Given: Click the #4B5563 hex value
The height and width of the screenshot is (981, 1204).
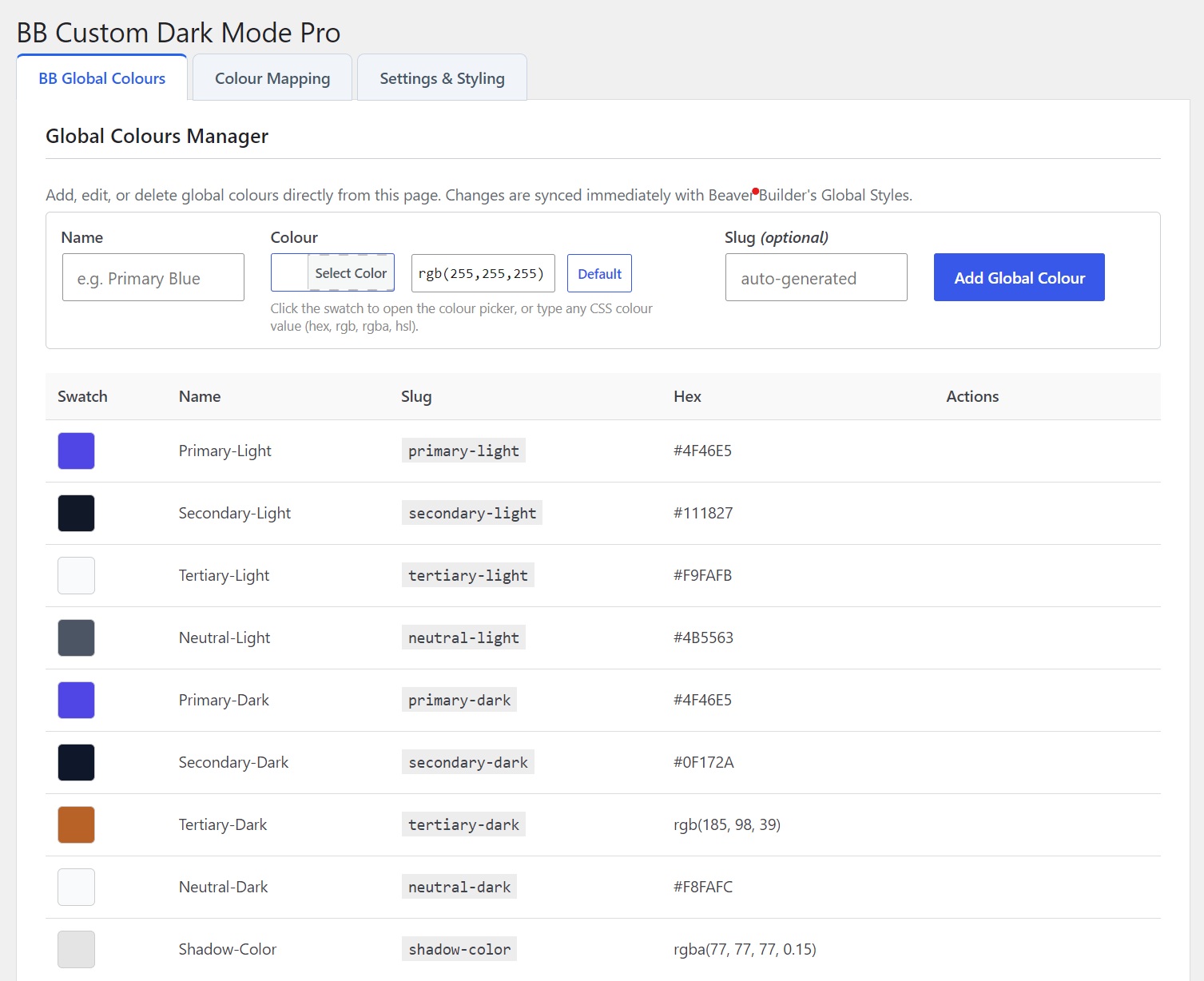Looking at the screenshot, I should (703, 637).
